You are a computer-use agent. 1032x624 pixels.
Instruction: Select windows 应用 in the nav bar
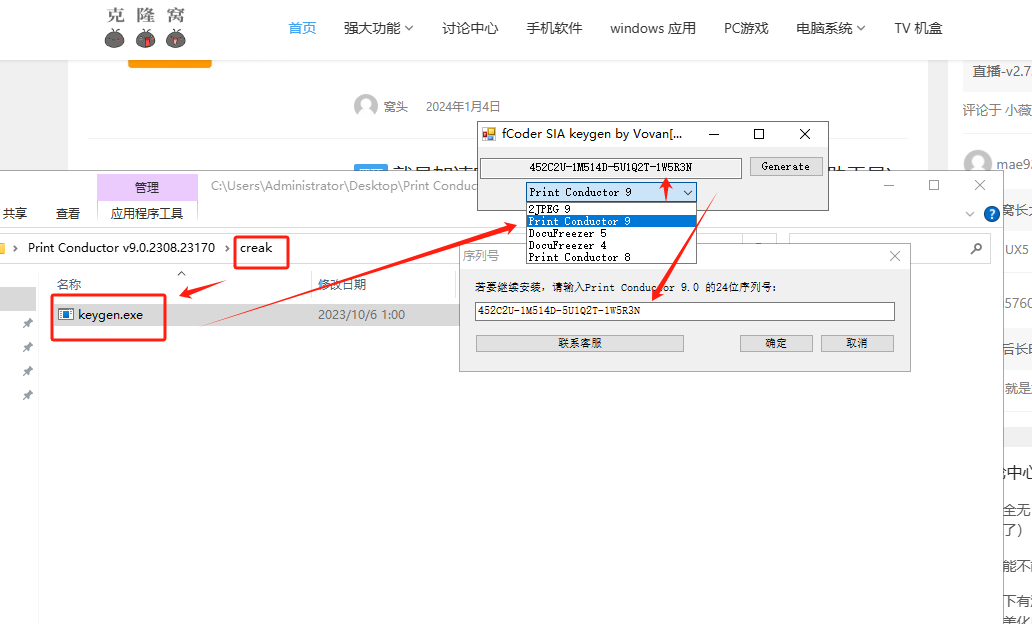tap(653, 28)
